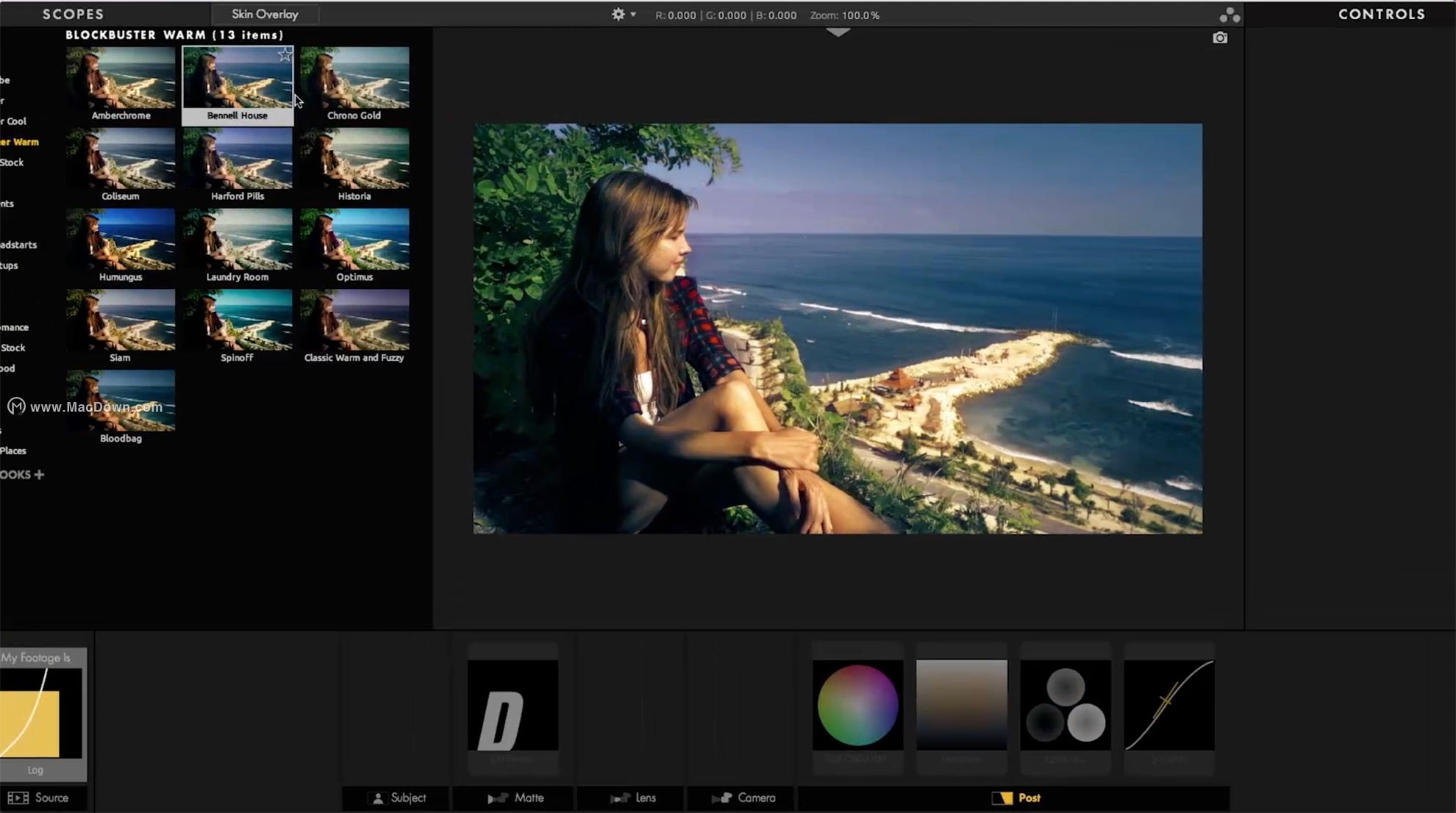
Task: Click the color grading circles icon
Action: pos(1065,705)
